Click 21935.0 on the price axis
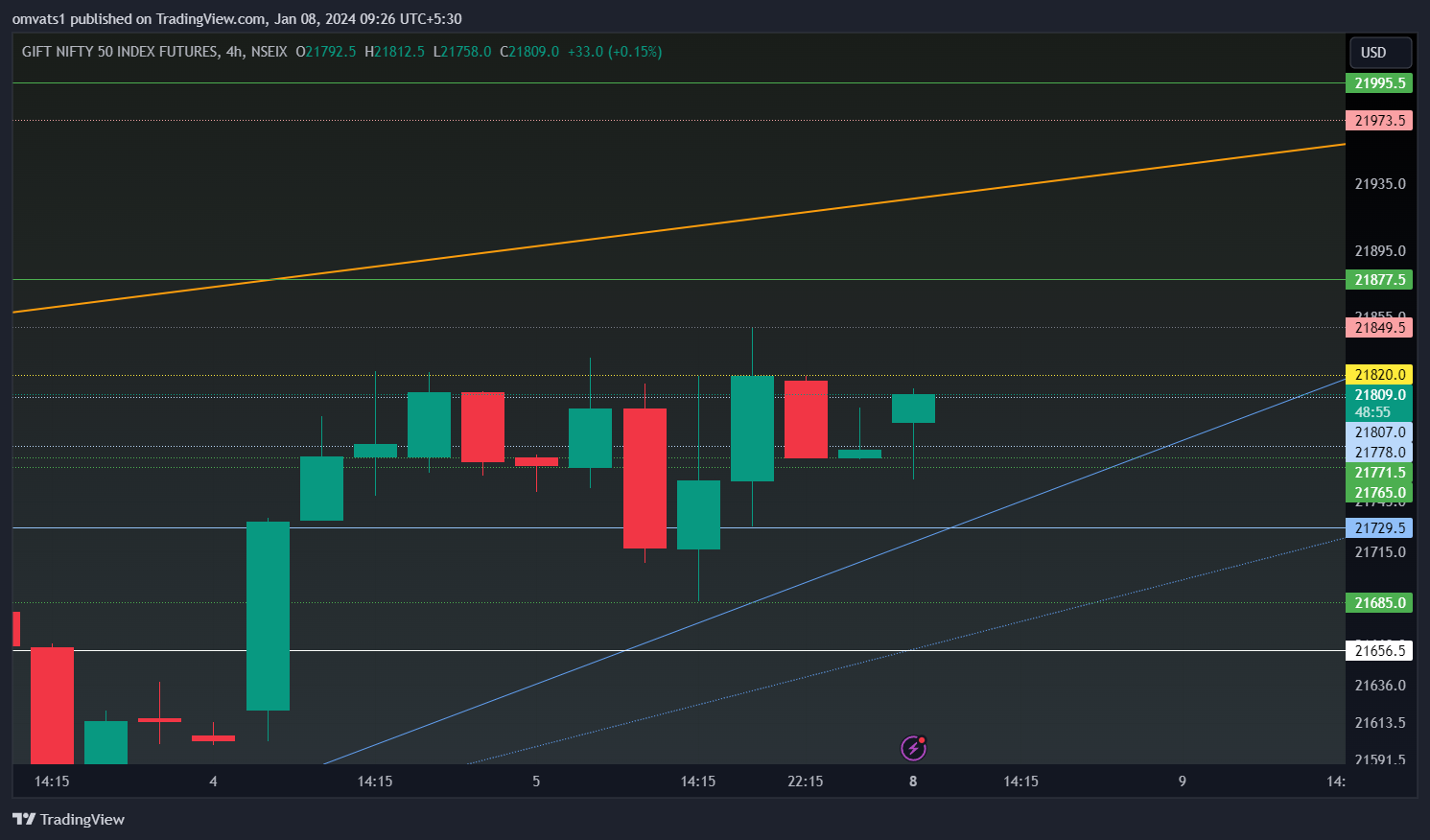The image size is (1430, 840). point(1380,184)
